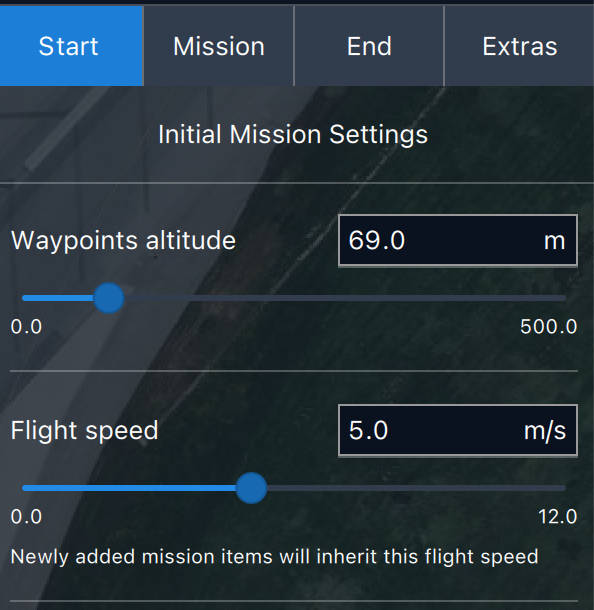
Task: Click the Flight speed slider handle
Action: [x=251, y=488]
